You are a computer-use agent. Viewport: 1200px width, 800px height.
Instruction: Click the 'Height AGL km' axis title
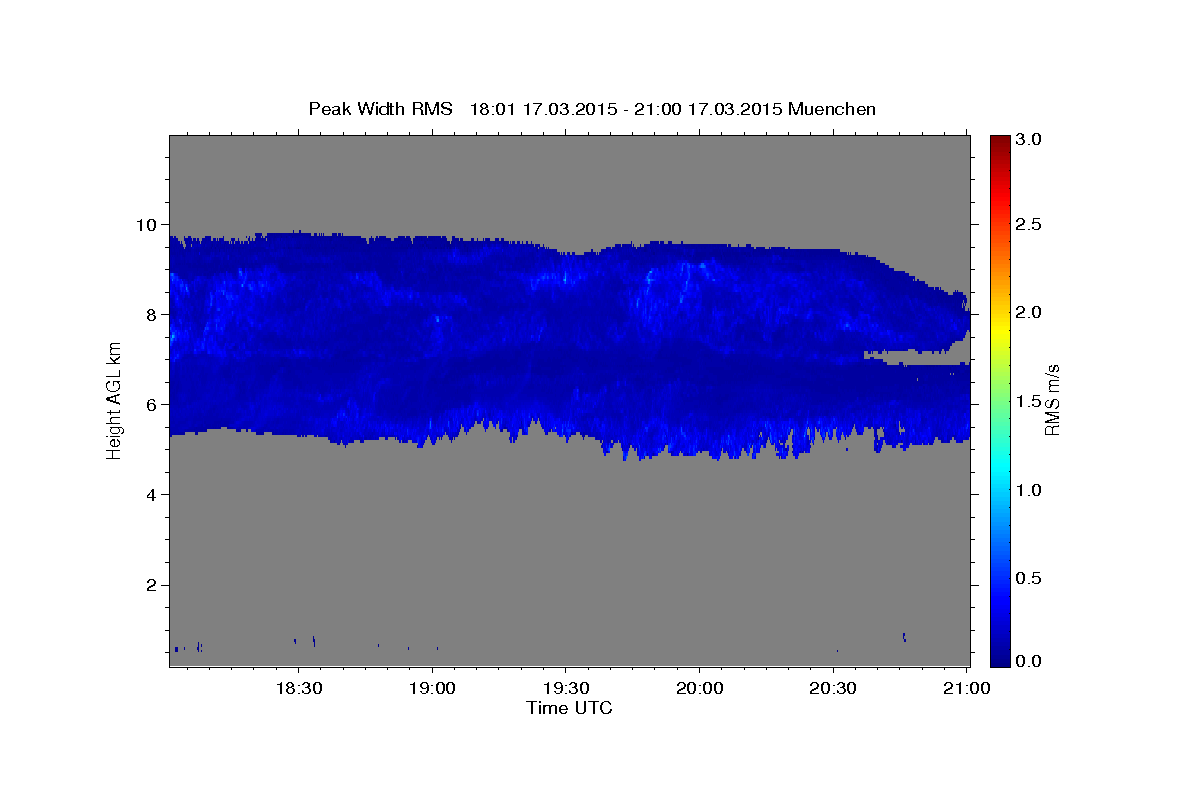point(115,400)
